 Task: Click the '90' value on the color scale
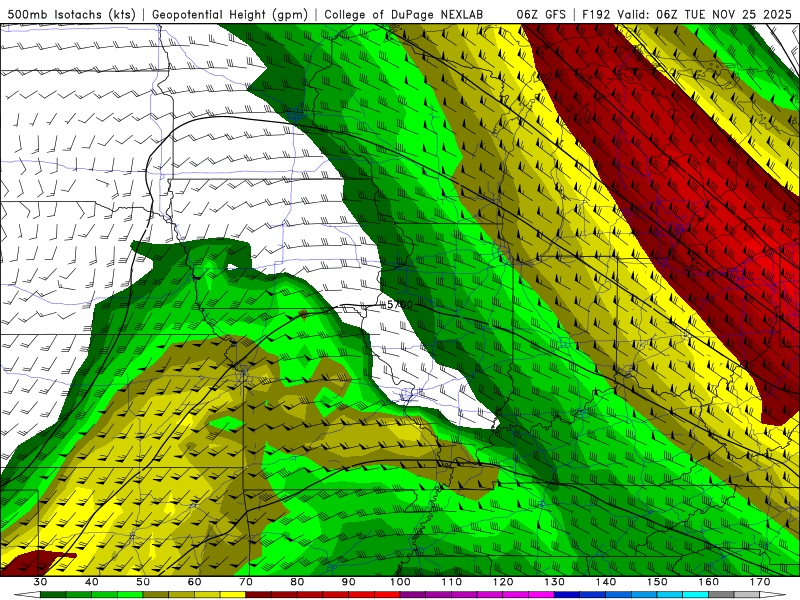(348, 582)
